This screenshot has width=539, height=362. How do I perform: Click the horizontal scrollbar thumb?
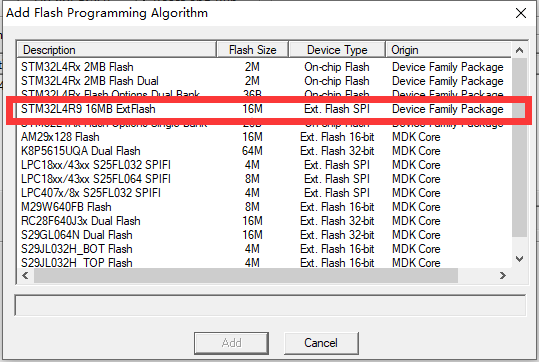246,275
